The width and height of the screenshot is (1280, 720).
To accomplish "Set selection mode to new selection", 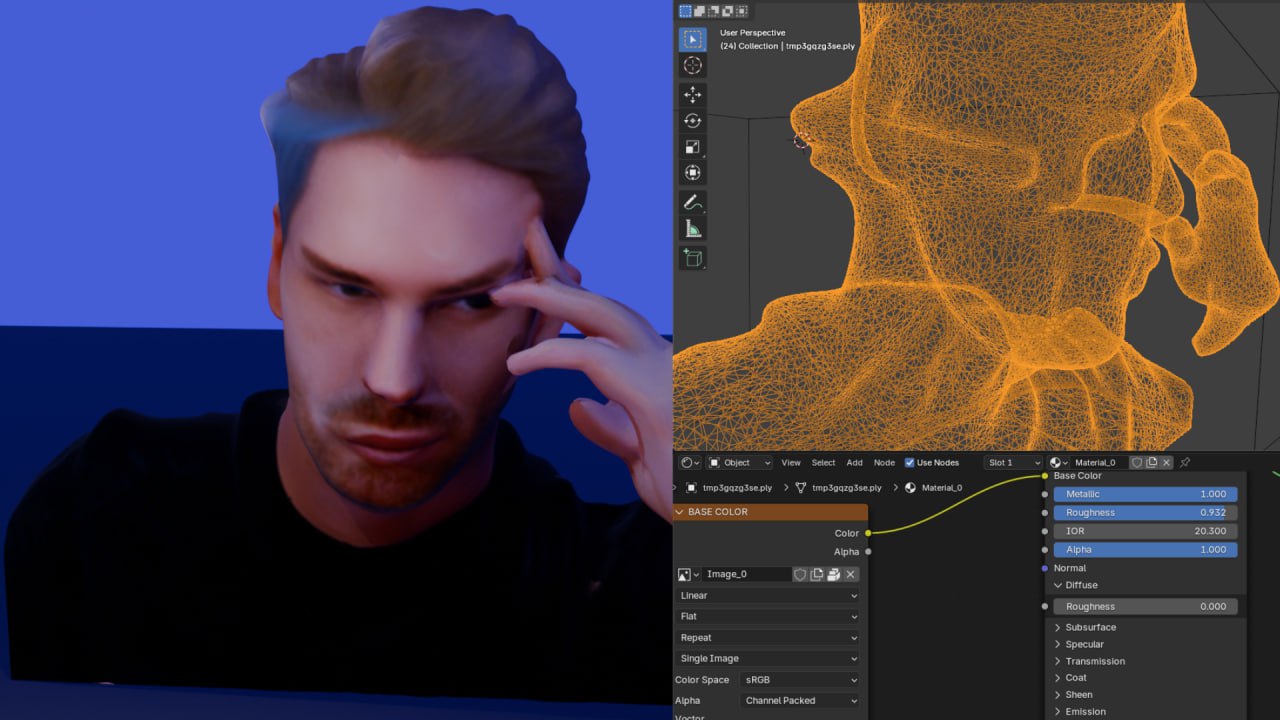I will click(x=686, y=11).
